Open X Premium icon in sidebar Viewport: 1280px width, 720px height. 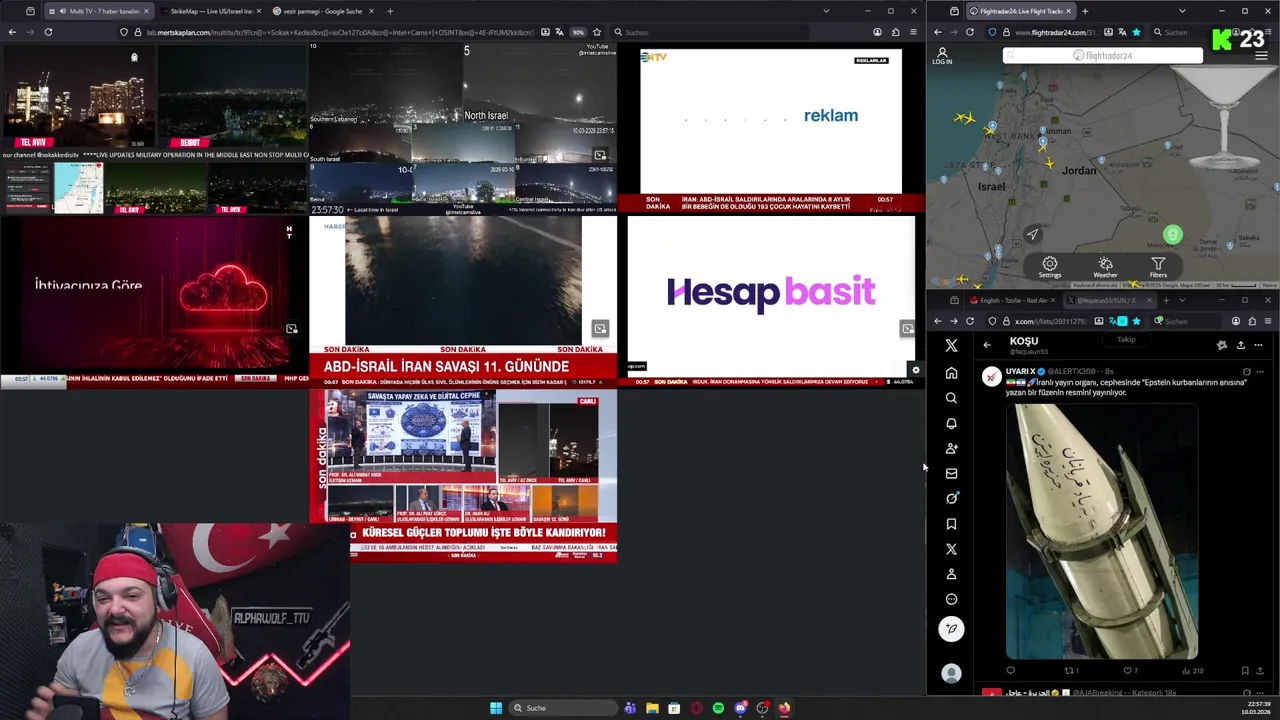[951, 549]
